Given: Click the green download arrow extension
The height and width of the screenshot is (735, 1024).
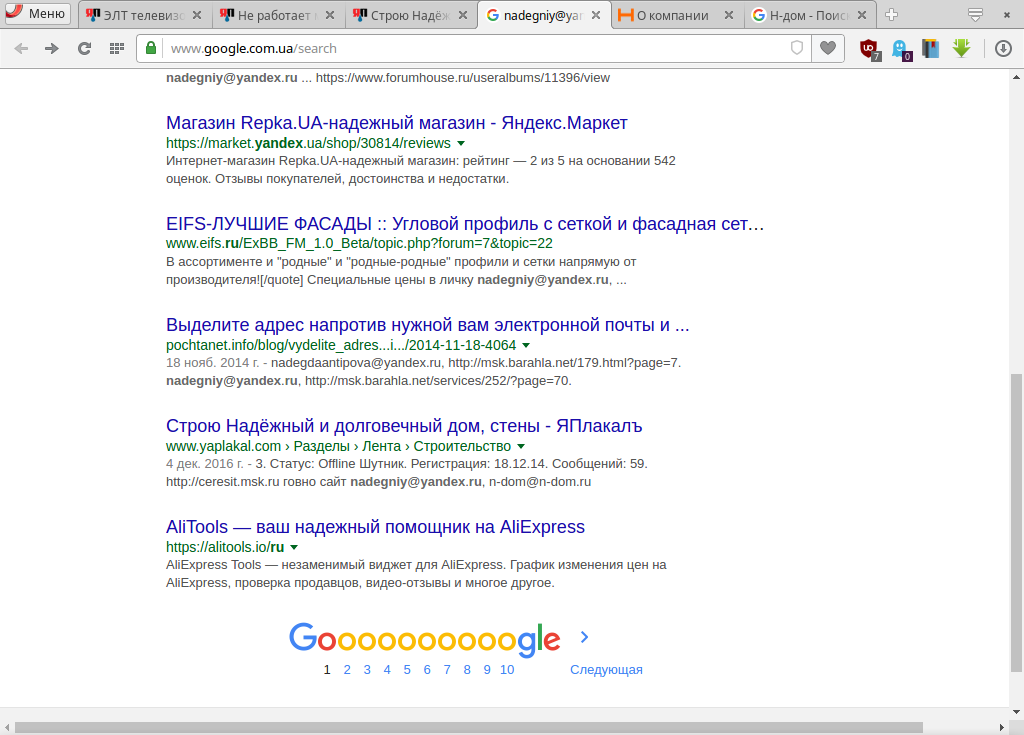Looking at the screenshot, I should pos(961,48).
